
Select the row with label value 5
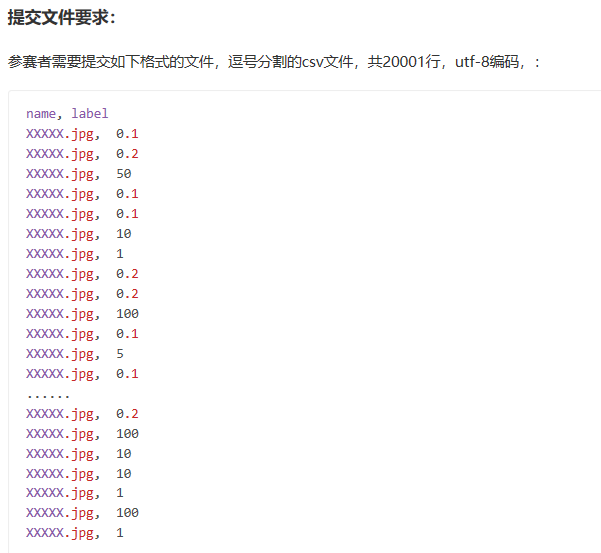75,354
